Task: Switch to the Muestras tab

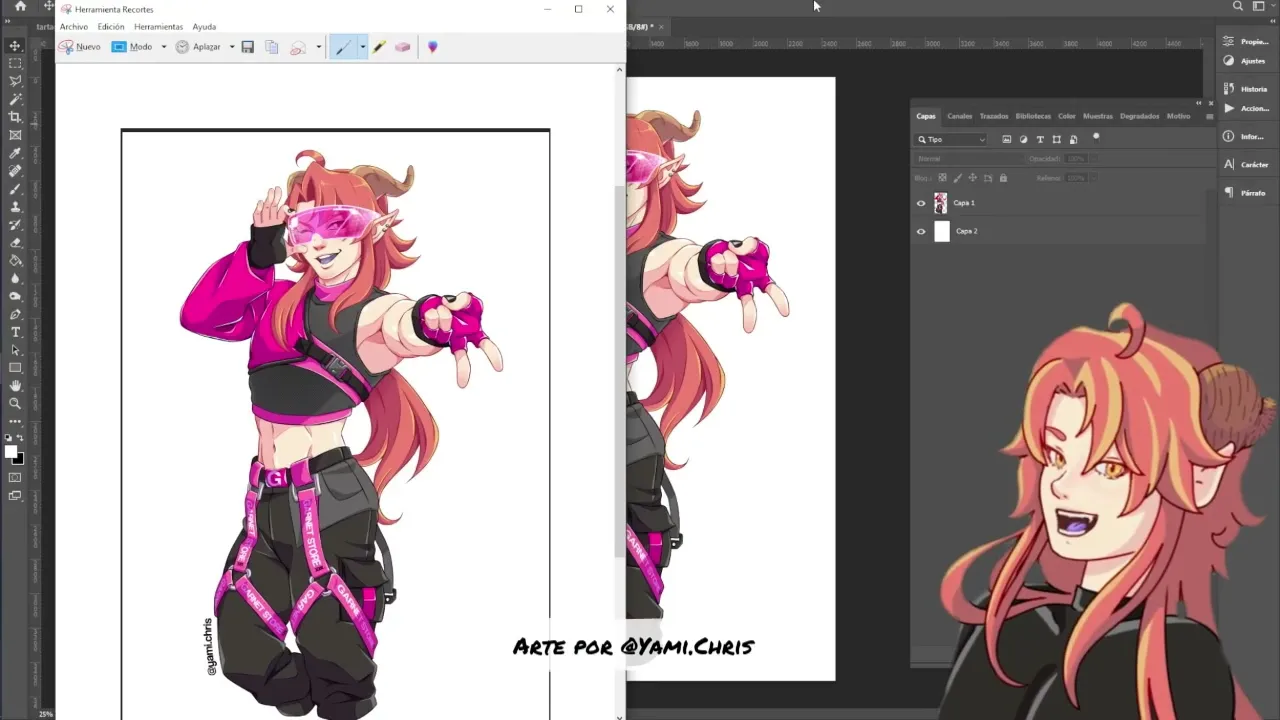Action: (x=1097, y=116)
